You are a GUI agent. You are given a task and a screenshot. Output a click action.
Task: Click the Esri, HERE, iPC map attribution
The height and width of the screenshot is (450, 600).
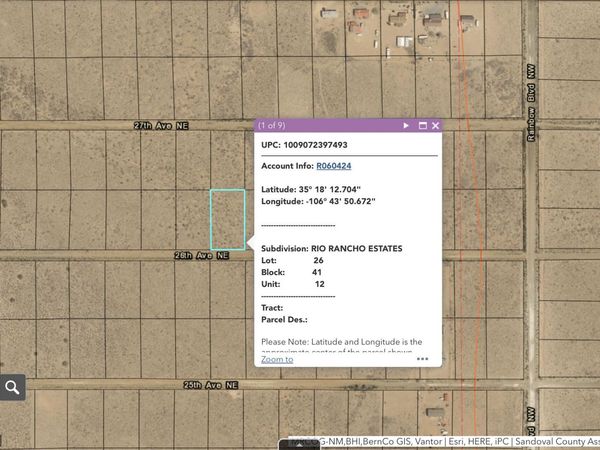[479, 442]
